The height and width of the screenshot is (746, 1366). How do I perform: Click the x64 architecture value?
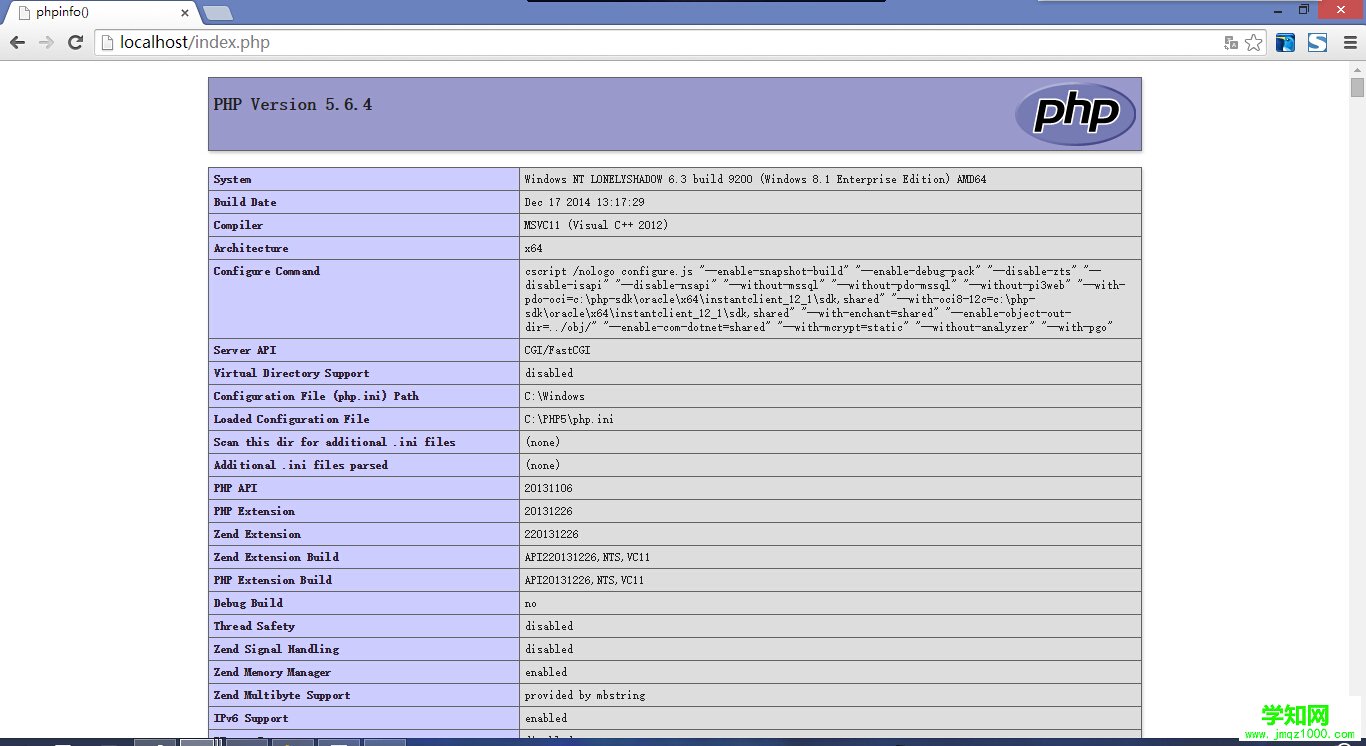[x=534, y=248]
